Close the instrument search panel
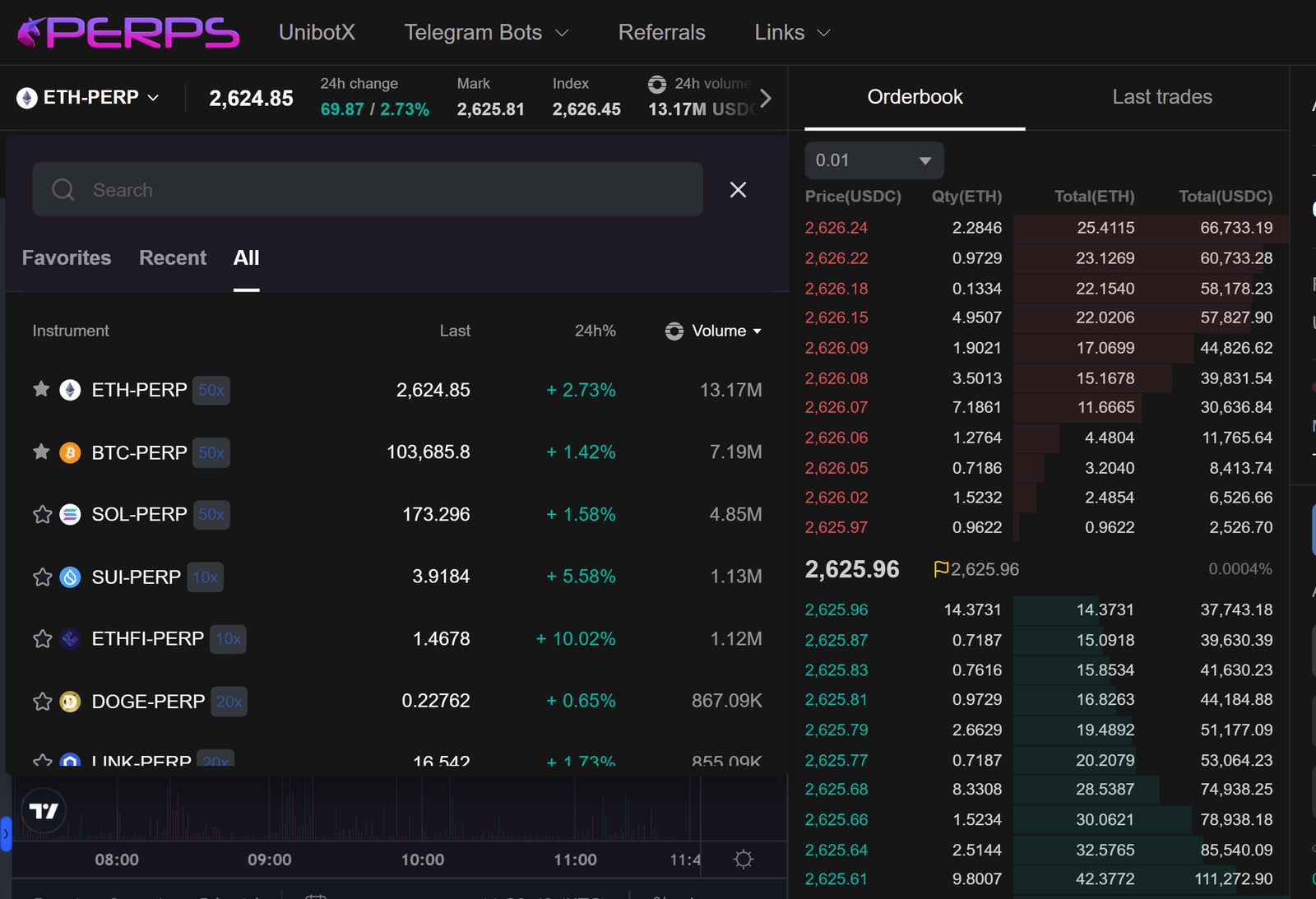The height and width of the screenshot is (899, 1316). tap(738, 190)
